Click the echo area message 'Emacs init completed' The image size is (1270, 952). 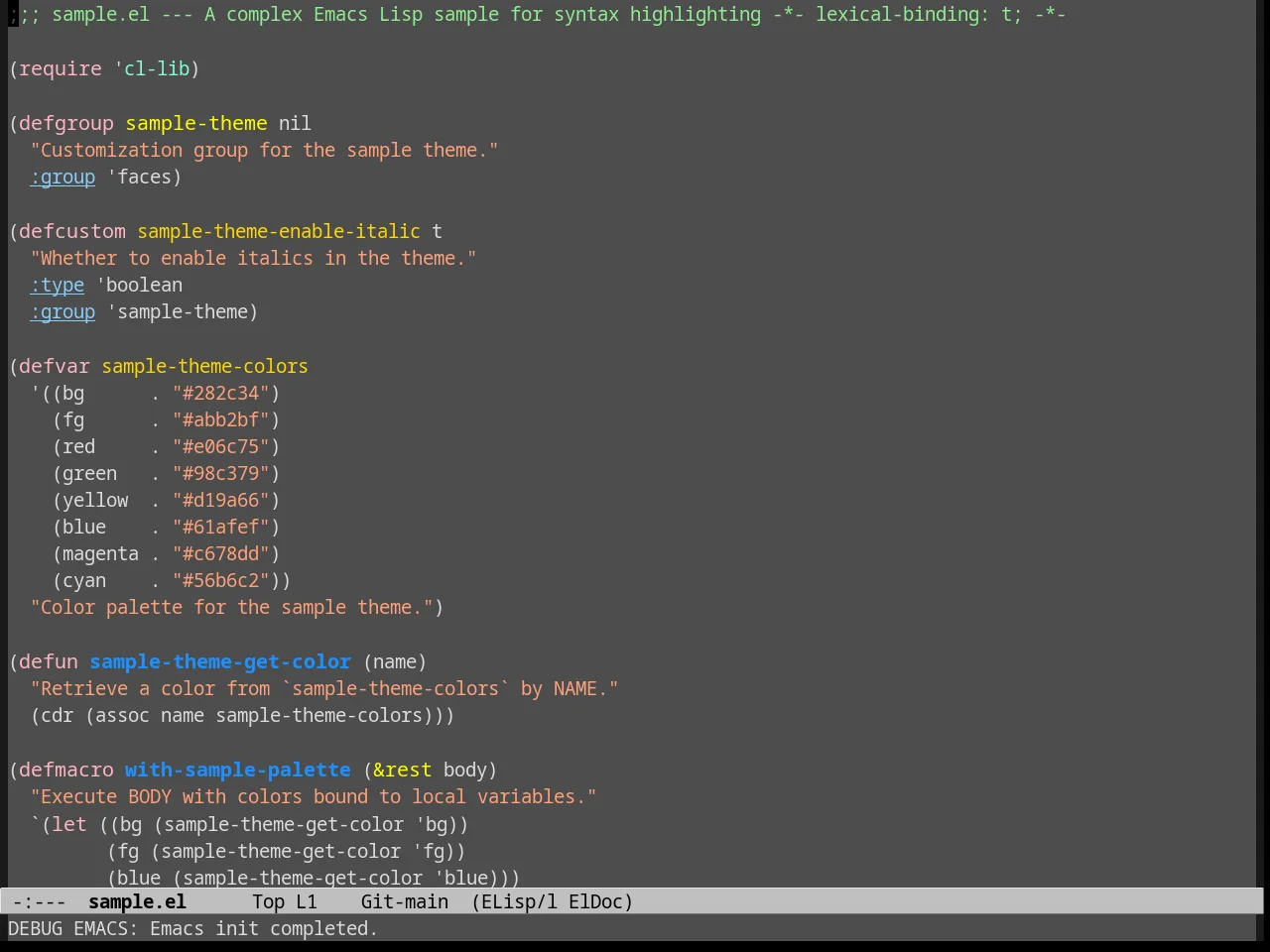pyautogui.click(x=263, y=928)
